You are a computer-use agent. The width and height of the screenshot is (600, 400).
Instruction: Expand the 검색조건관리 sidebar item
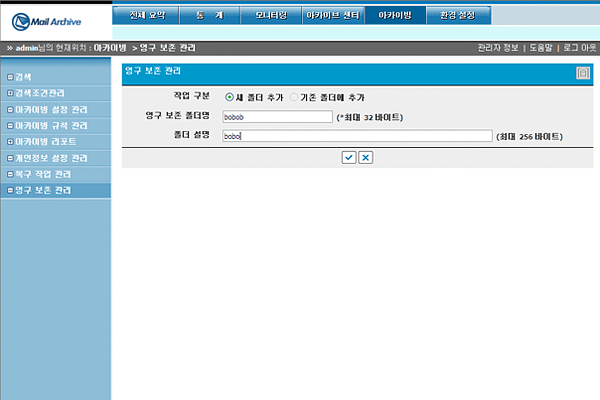[x=40, y=93]
